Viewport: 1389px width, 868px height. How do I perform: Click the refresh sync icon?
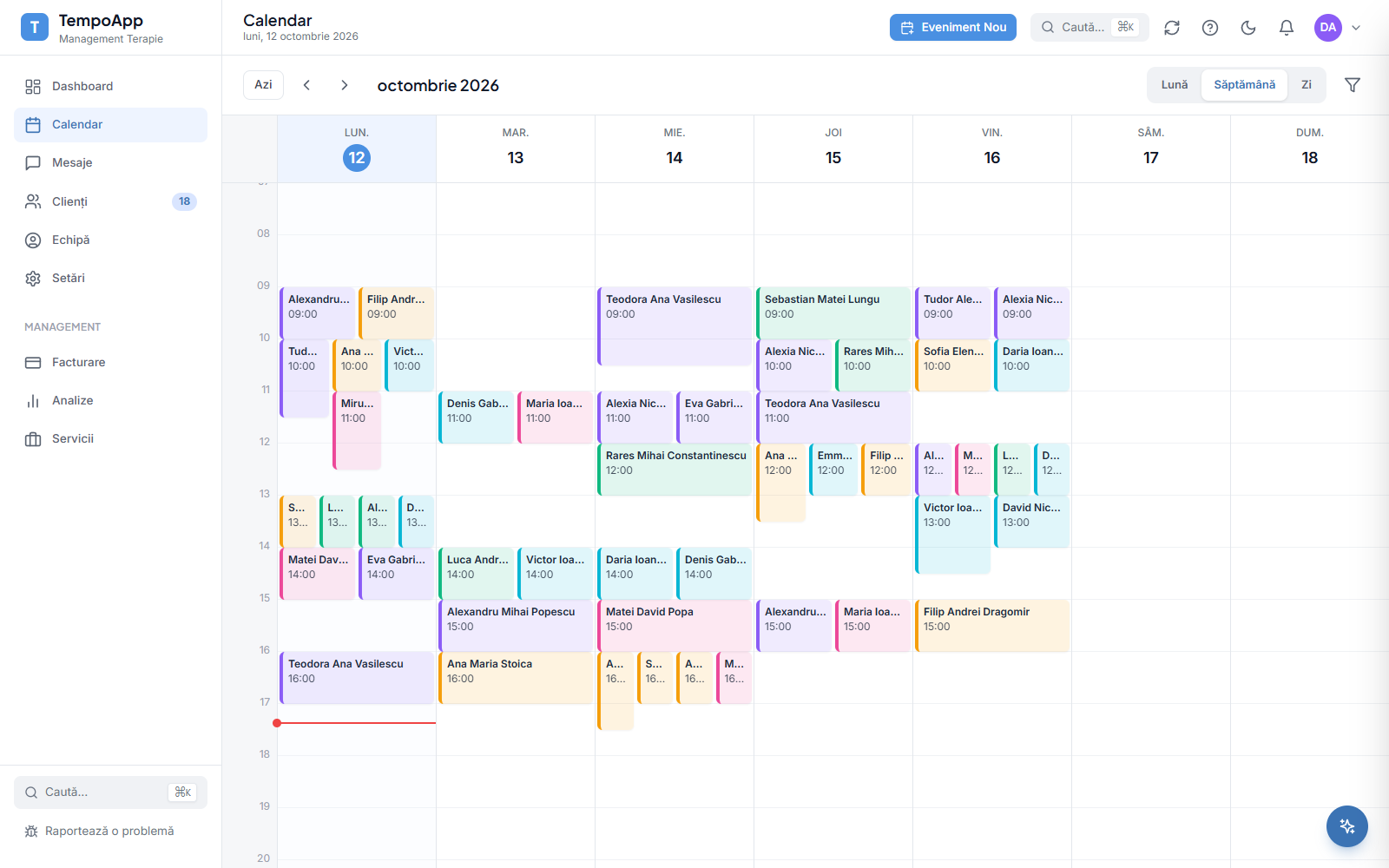coord(1172,28)
